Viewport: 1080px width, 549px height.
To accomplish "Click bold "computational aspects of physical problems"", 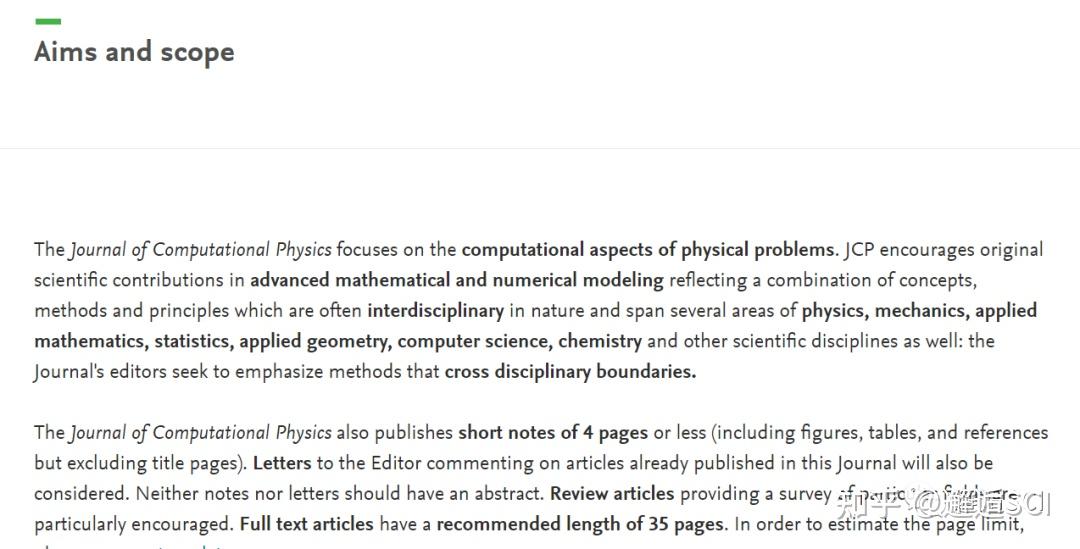I will pos(648,249).
